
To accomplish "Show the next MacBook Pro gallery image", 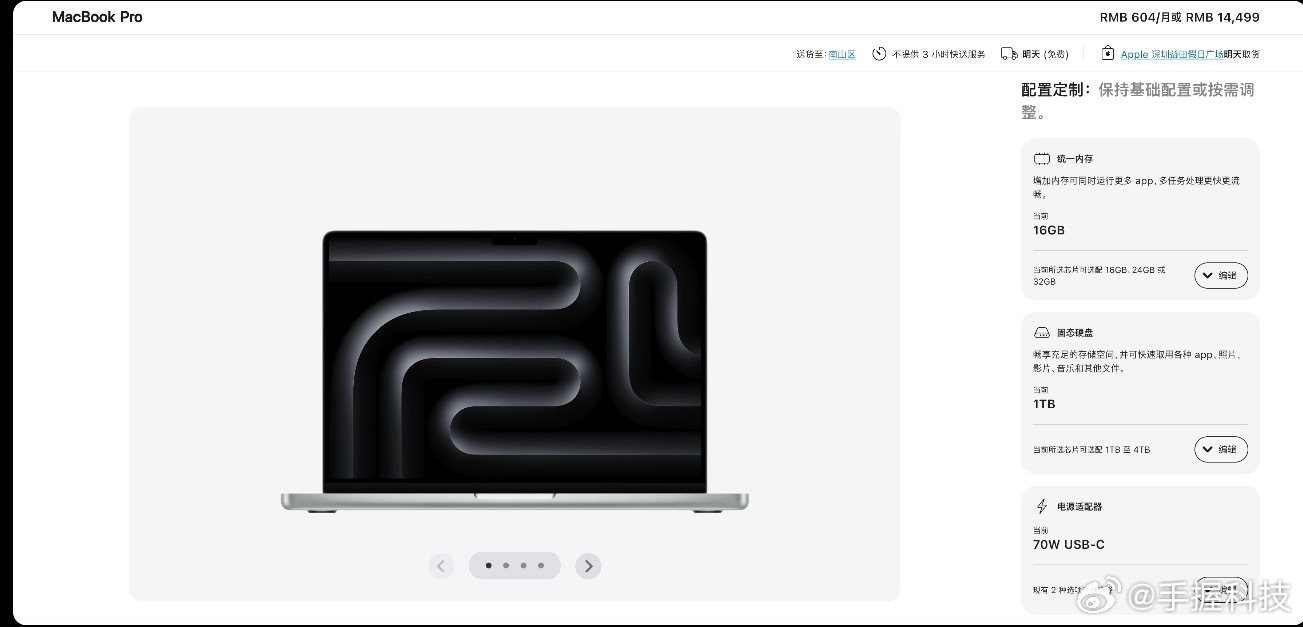I will pos(588,566).
